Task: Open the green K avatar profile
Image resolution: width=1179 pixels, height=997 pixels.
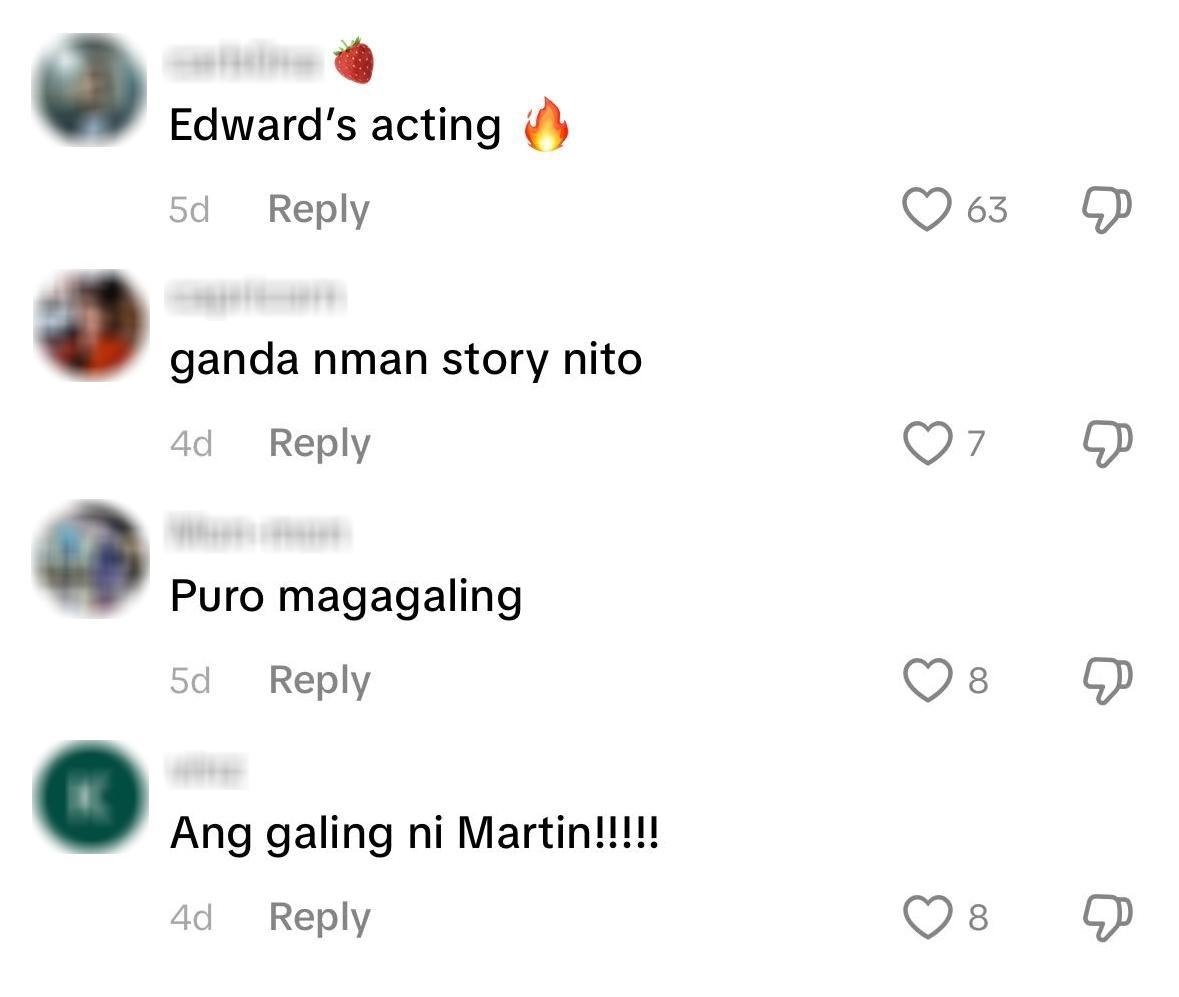Action: (91, 797)
